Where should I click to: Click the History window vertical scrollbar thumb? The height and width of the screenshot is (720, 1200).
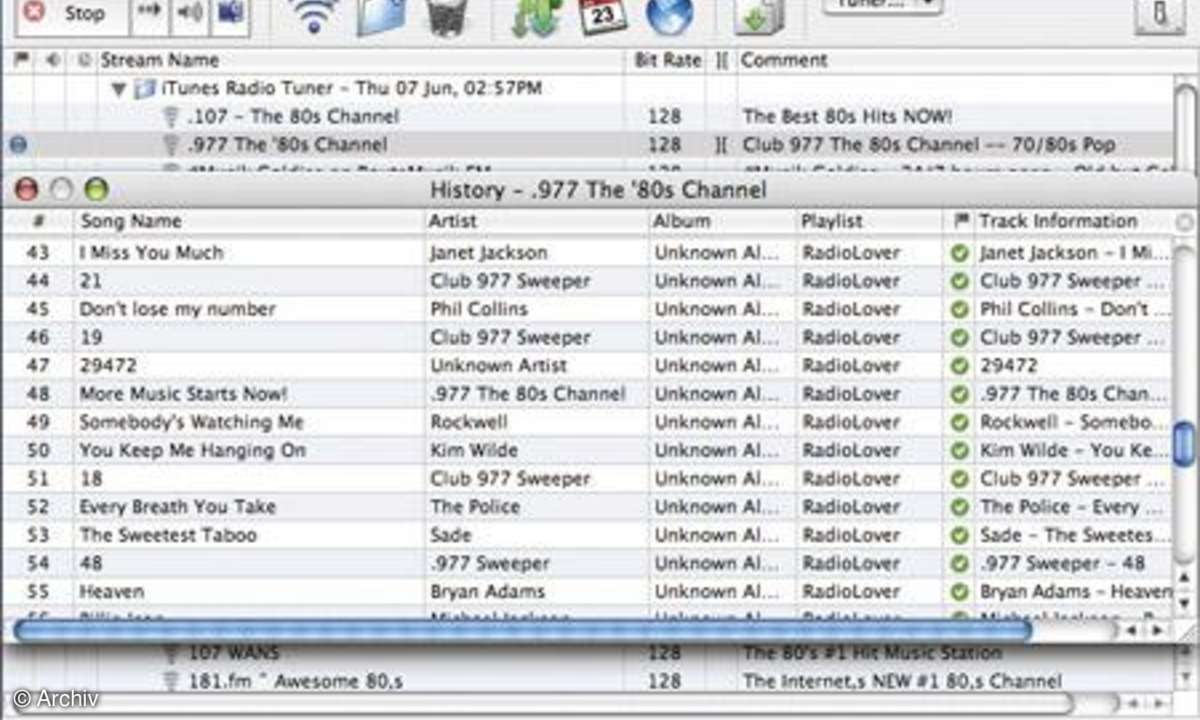pos(1184,444)
